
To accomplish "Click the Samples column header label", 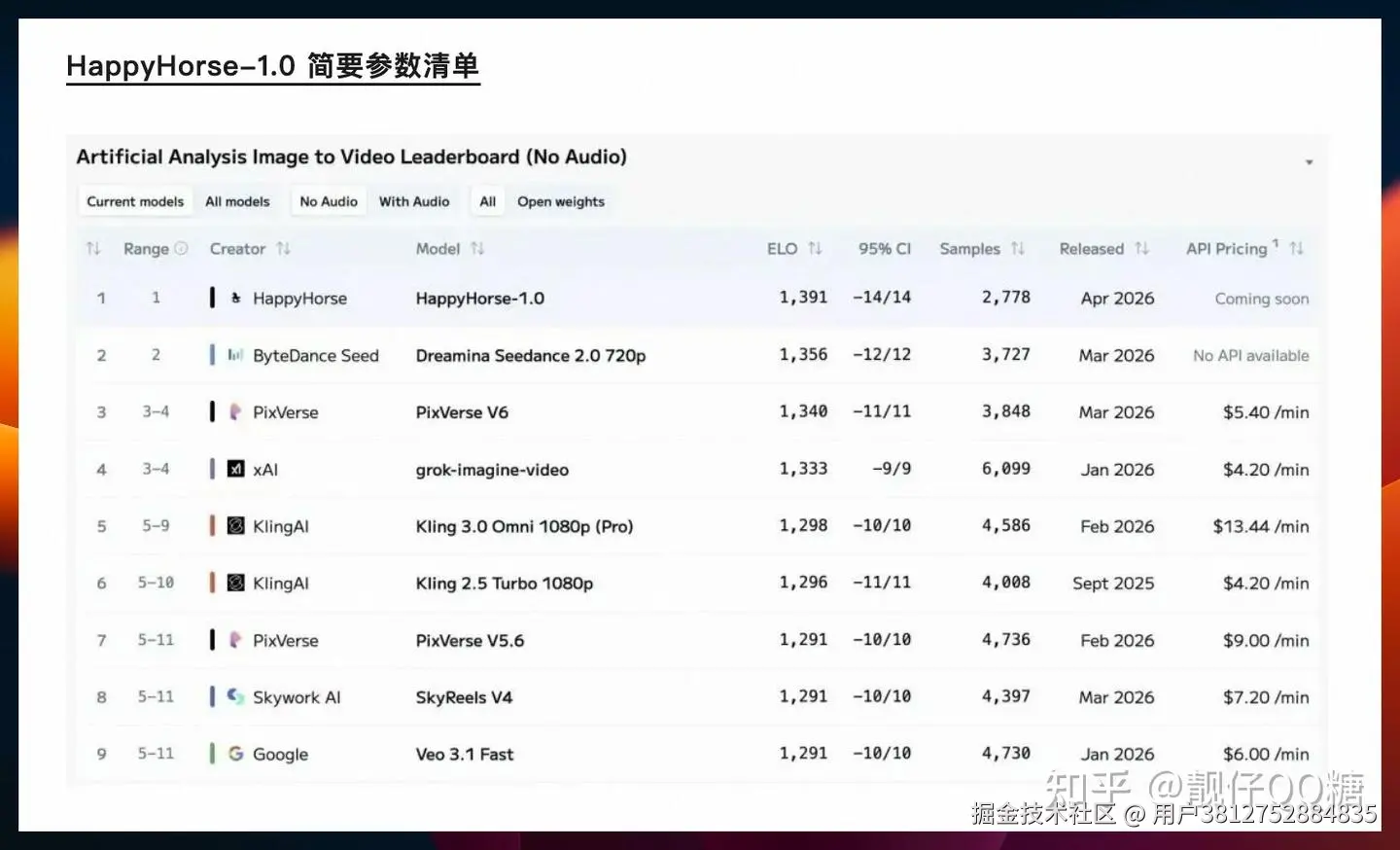I will pos(969,249).
